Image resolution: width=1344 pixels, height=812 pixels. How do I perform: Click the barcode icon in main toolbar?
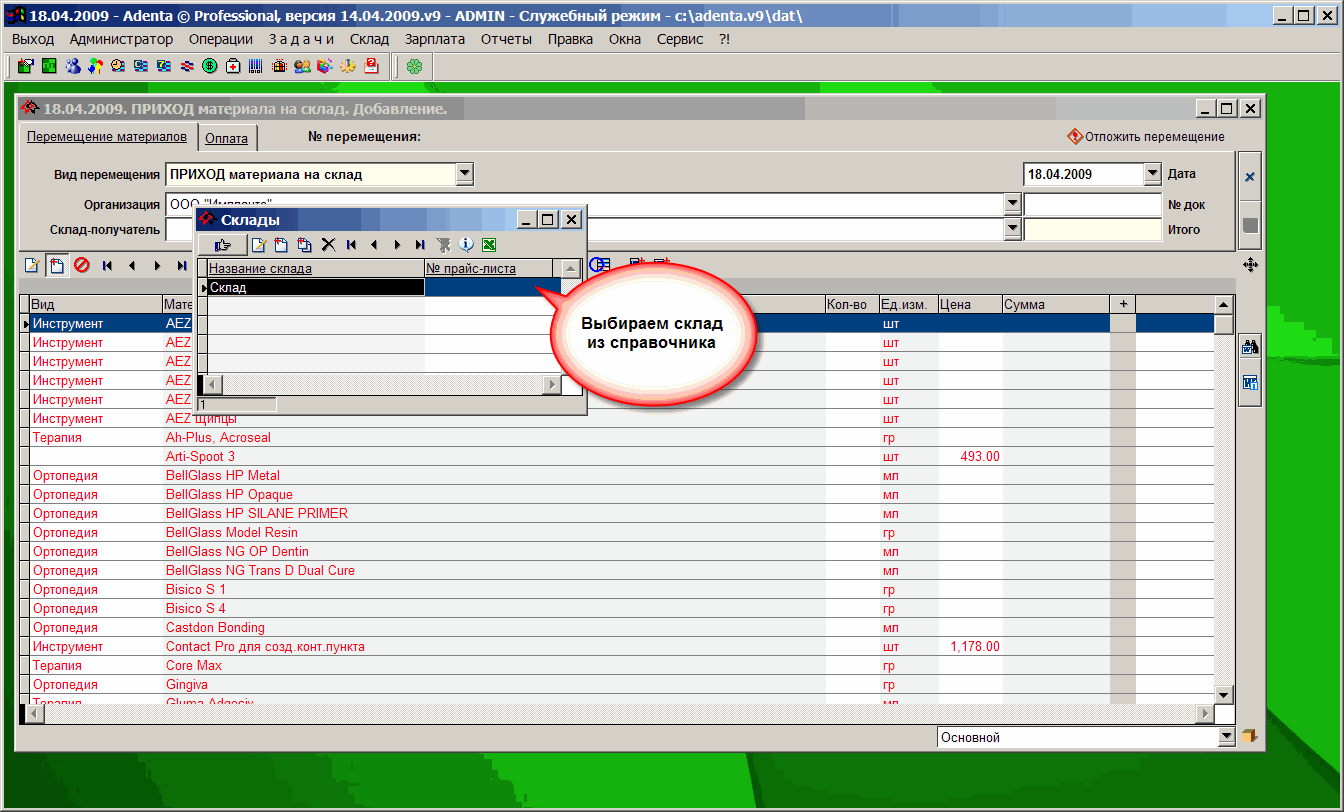click(256, 66)
